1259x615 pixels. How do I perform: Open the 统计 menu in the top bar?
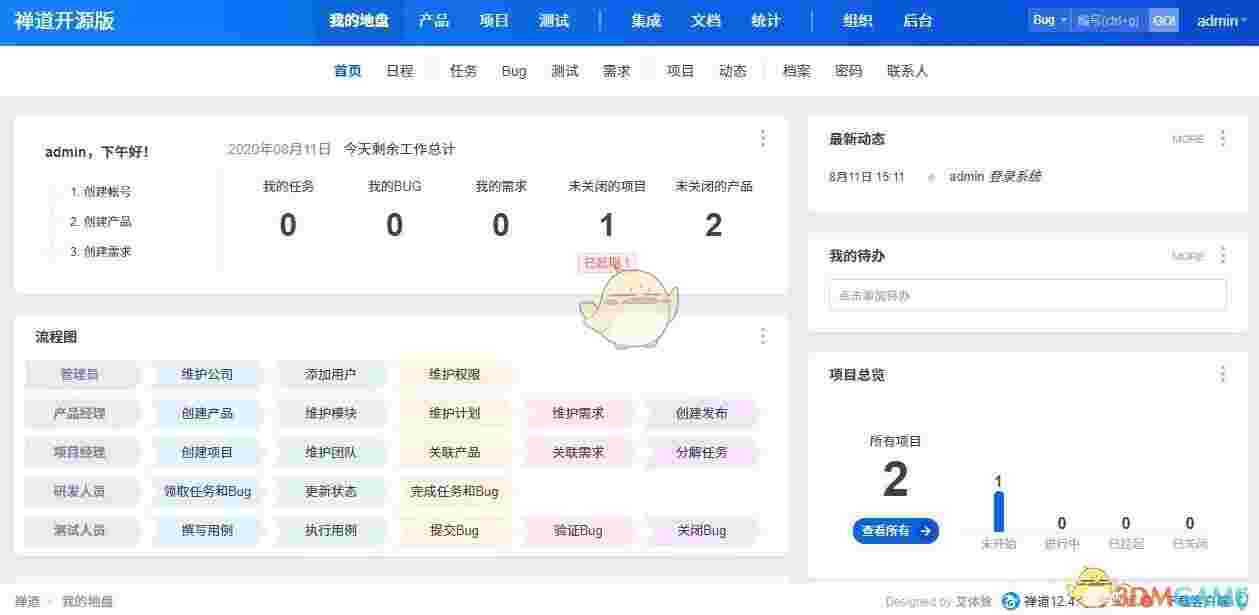click(766, 19)
